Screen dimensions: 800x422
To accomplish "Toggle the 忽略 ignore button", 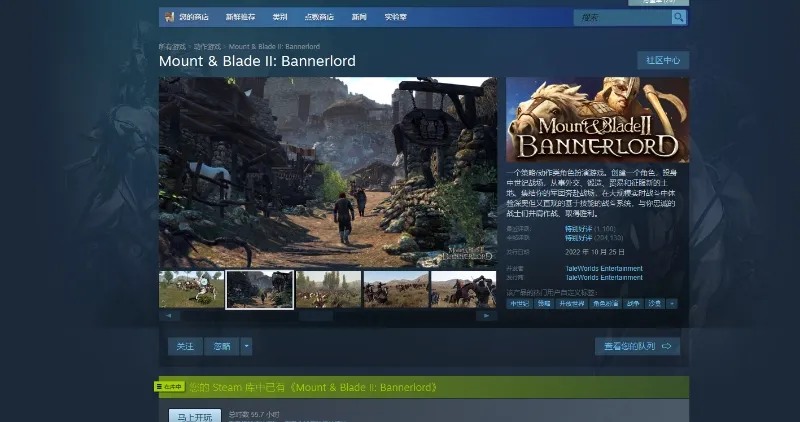I will pos(221,346).
